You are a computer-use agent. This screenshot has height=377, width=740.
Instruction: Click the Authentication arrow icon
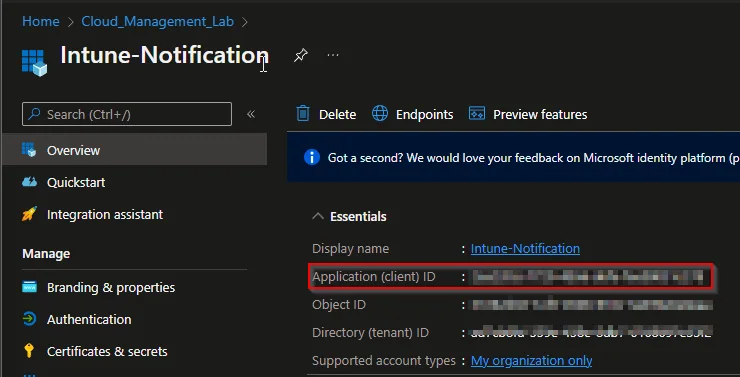[29, 319]
